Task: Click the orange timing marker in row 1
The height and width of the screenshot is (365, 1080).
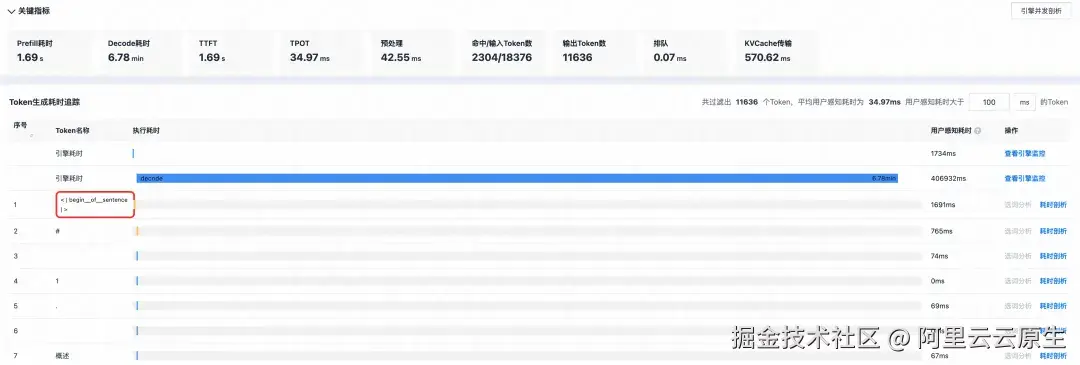Action: coord(134,205)
